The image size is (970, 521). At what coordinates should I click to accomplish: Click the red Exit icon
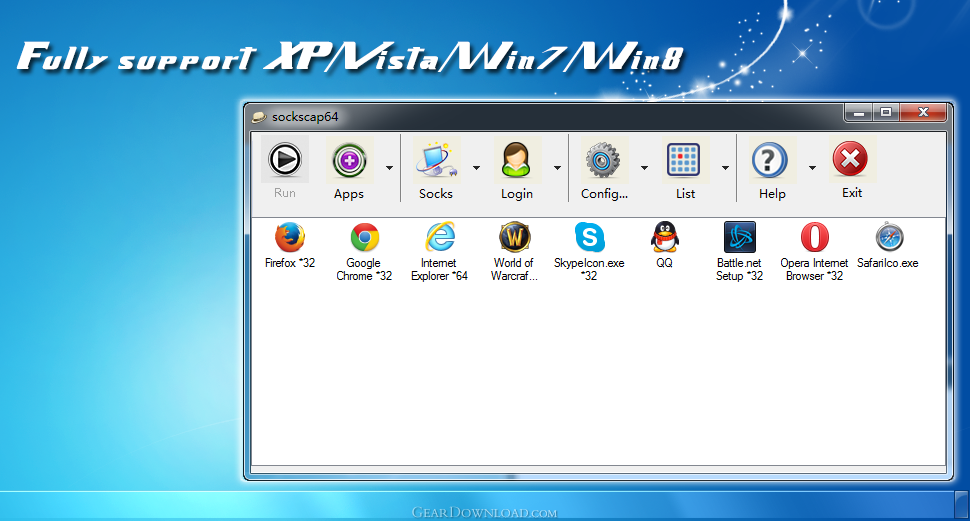(x=851, y=159)
